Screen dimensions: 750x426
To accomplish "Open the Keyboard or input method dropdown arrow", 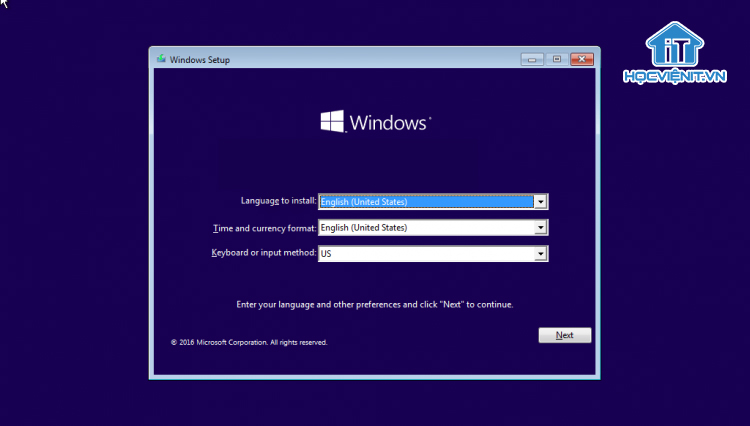I will pyautogui.click(x=540, y=253).
